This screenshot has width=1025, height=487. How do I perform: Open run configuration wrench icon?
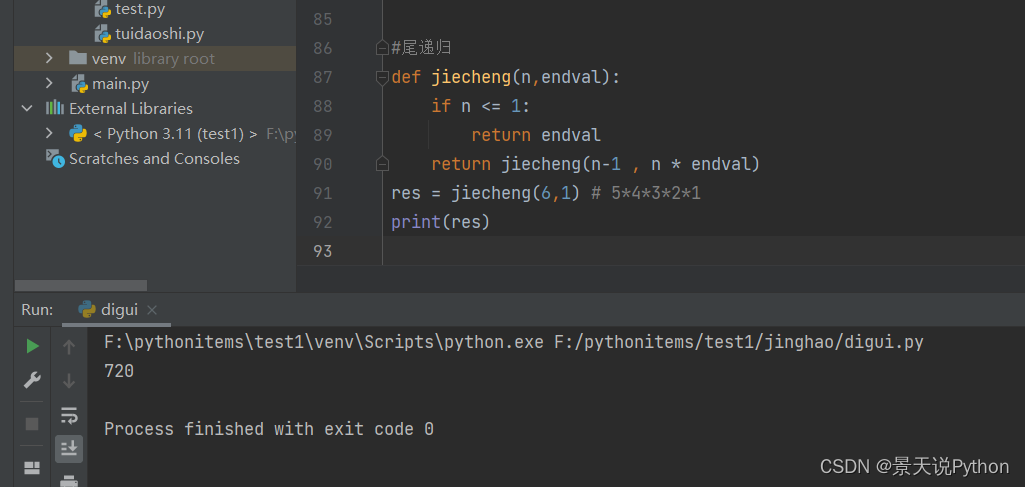32,380
